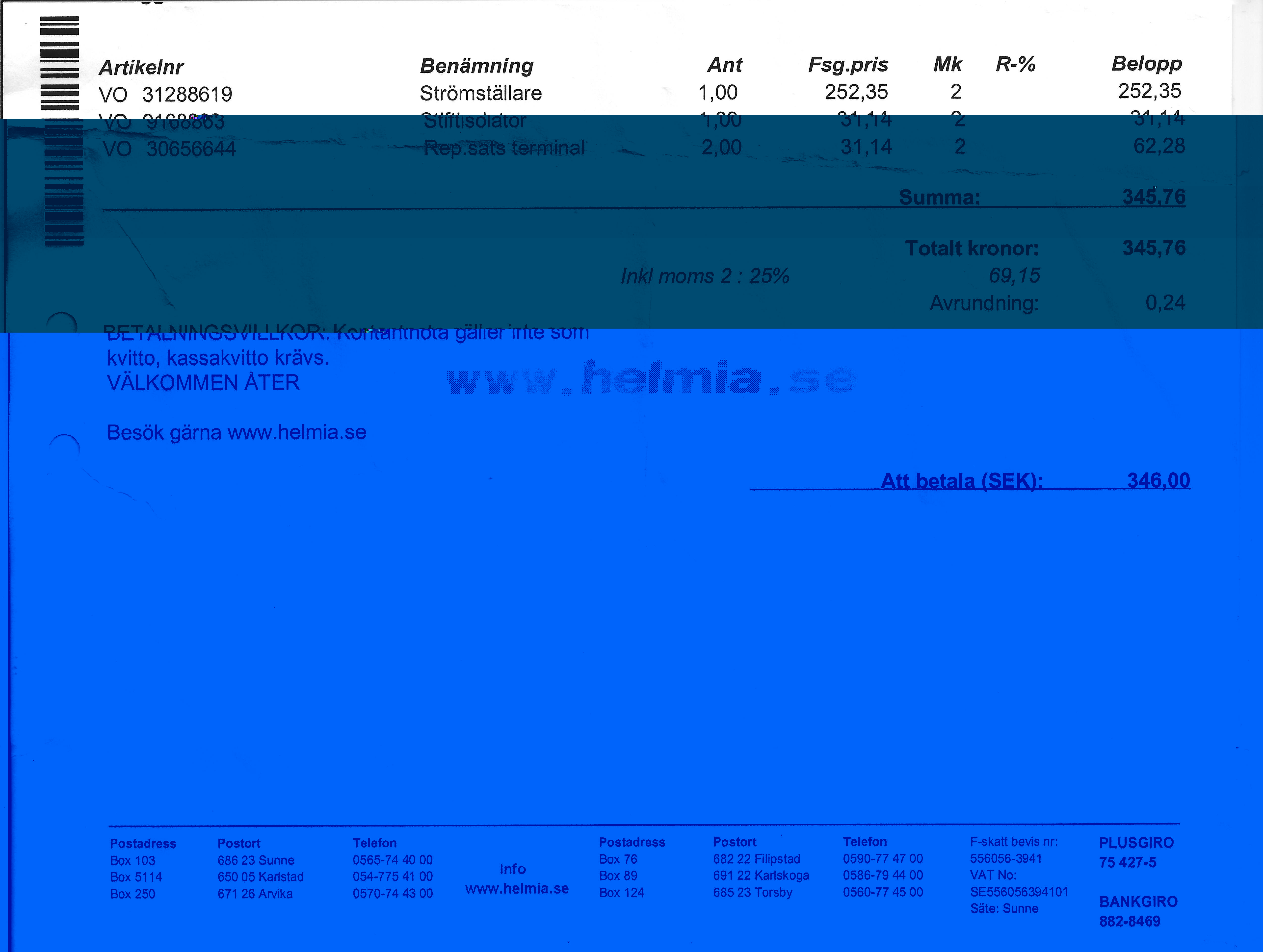Click the www.helmia.se link under Info

pos(517,889)
